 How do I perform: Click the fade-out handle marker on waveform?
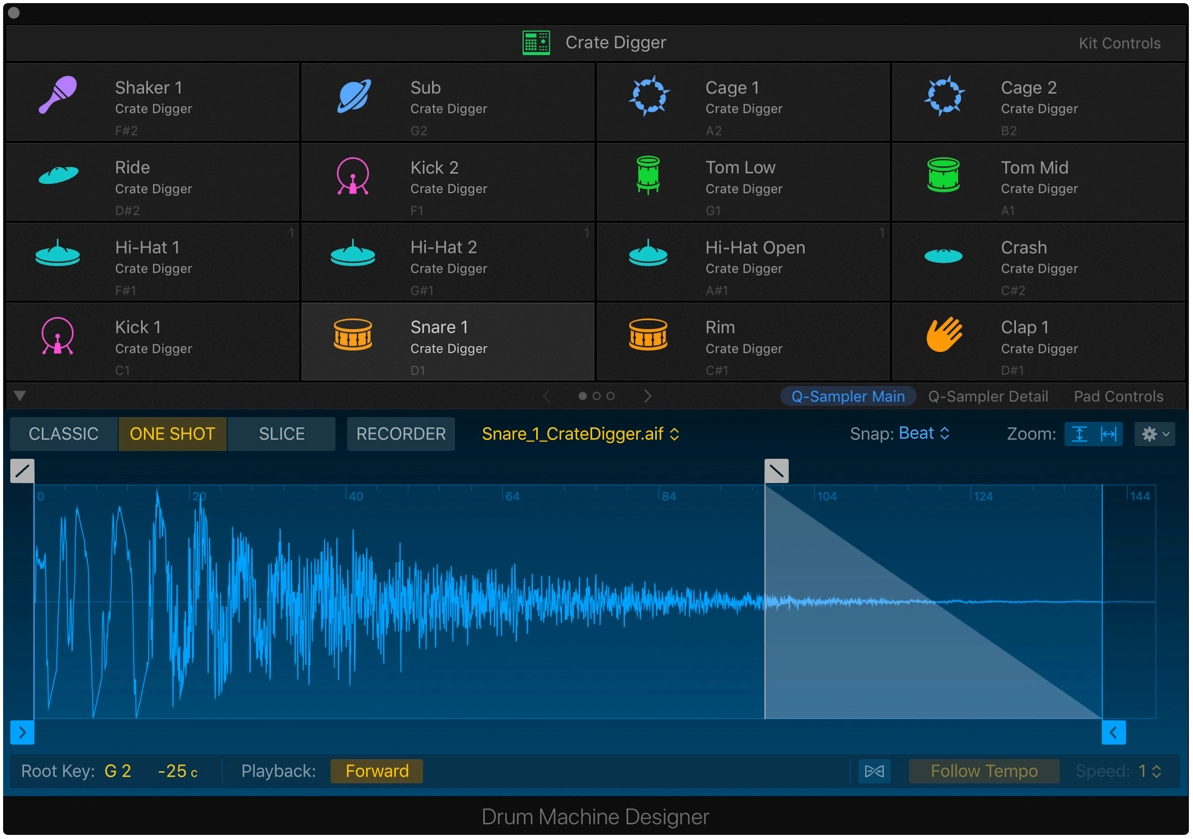click(776, 471)
